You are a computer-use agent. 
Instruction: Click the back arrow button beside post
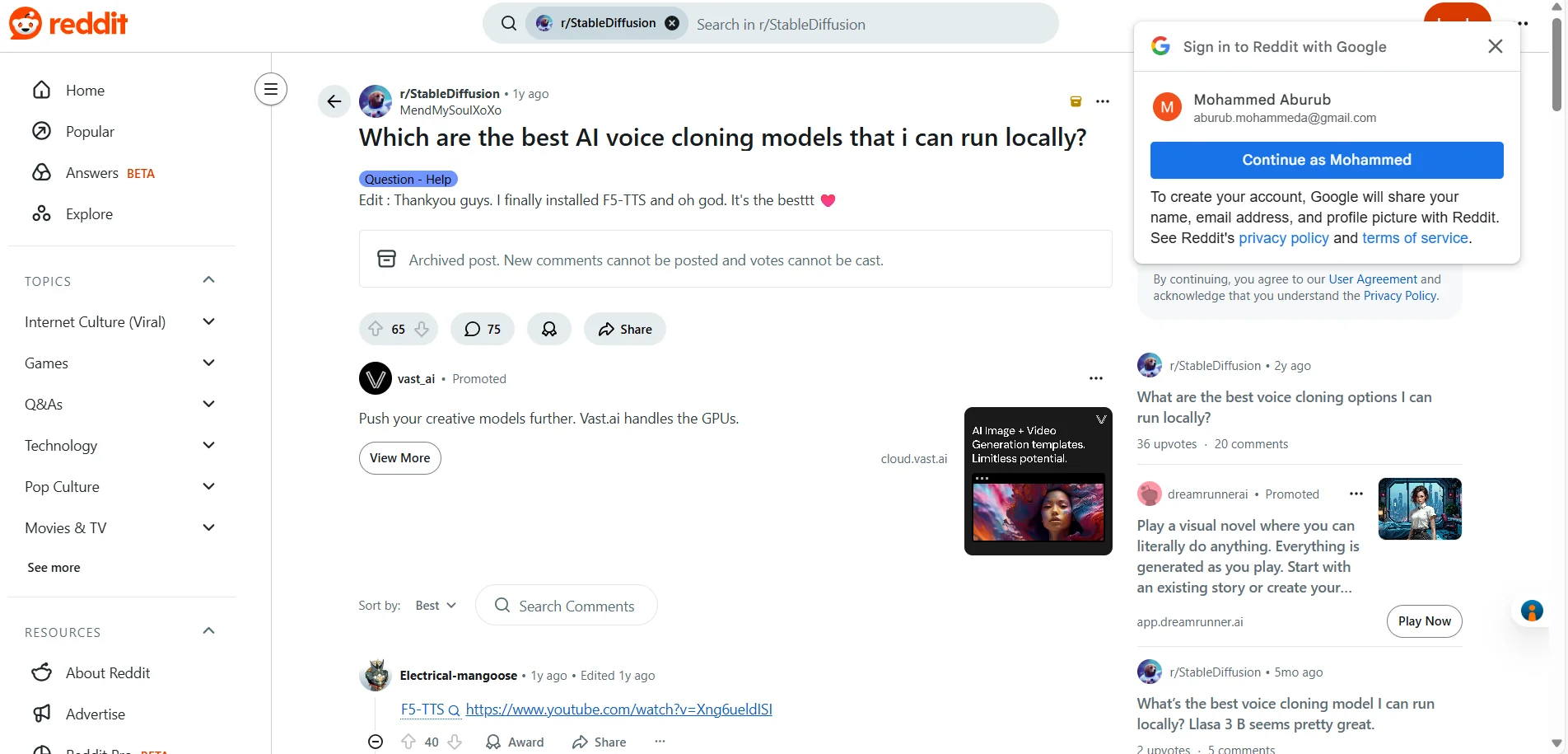coord(334,101)
